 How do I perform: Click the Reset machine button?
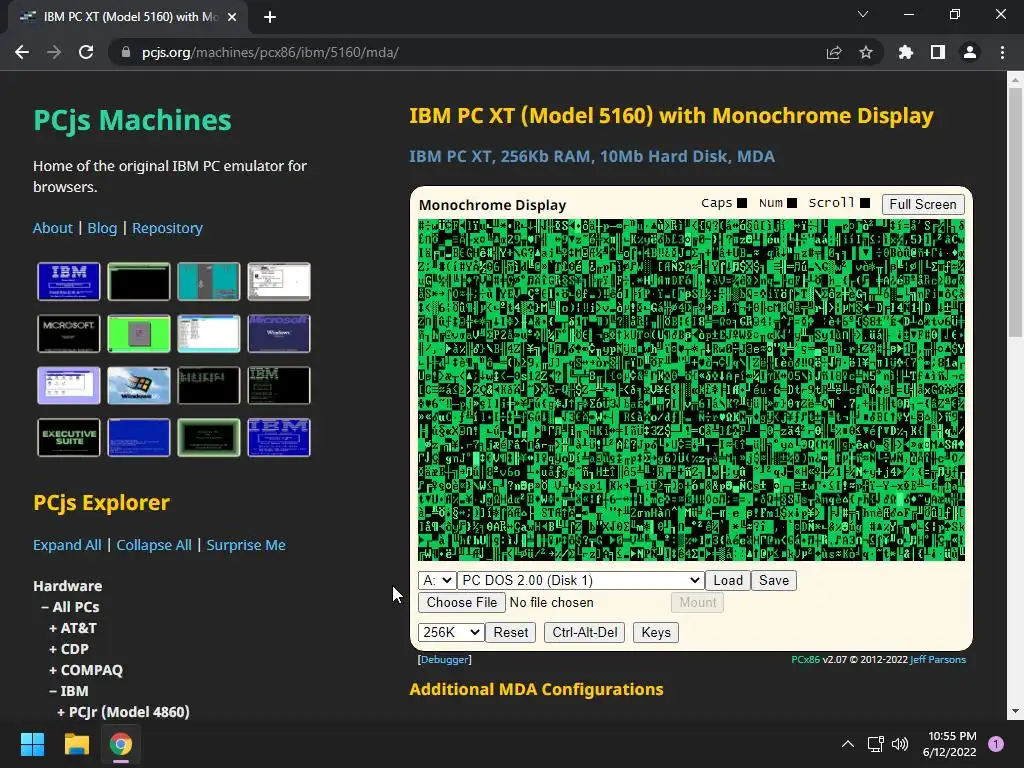point(511,632)
